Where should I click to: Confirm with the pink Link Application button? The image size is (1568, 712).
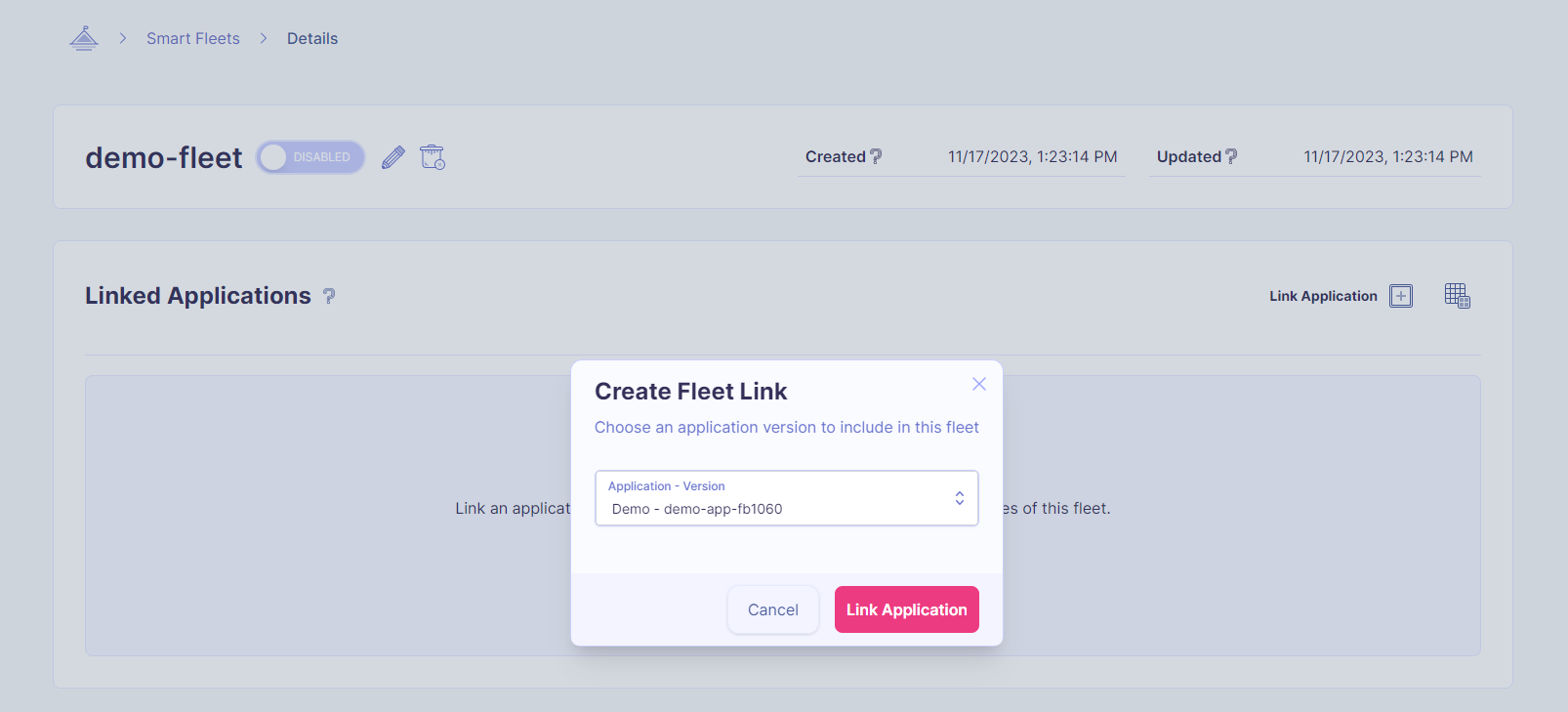(906, 609)
